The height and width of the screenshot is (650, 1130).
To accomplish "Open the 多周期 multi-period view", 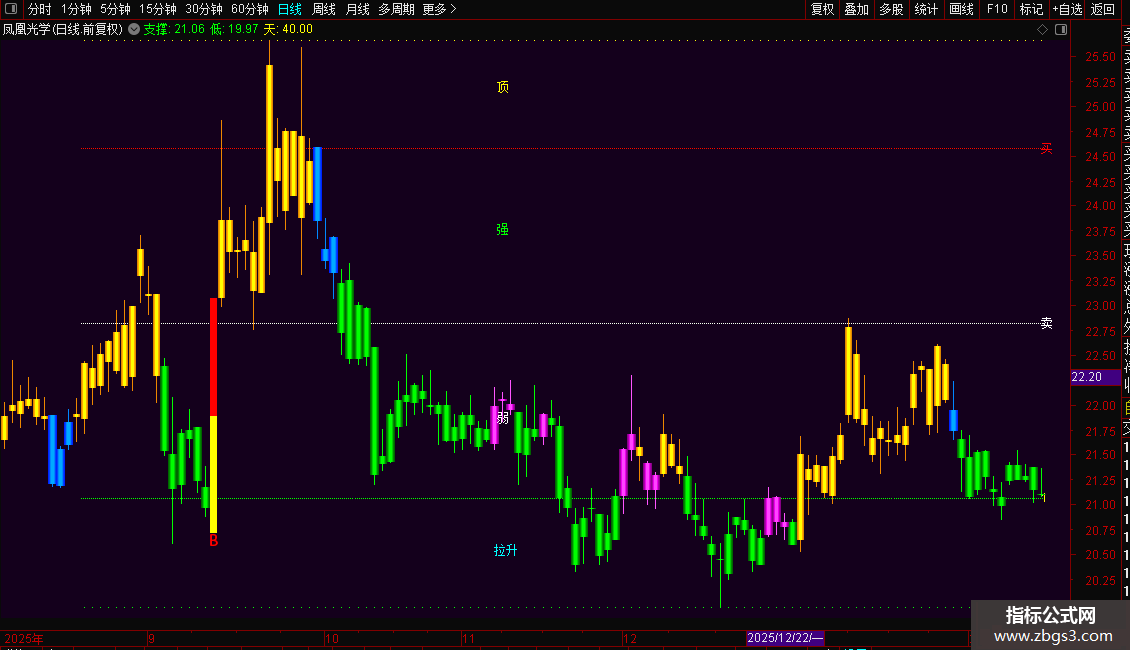I will [396, 9].
